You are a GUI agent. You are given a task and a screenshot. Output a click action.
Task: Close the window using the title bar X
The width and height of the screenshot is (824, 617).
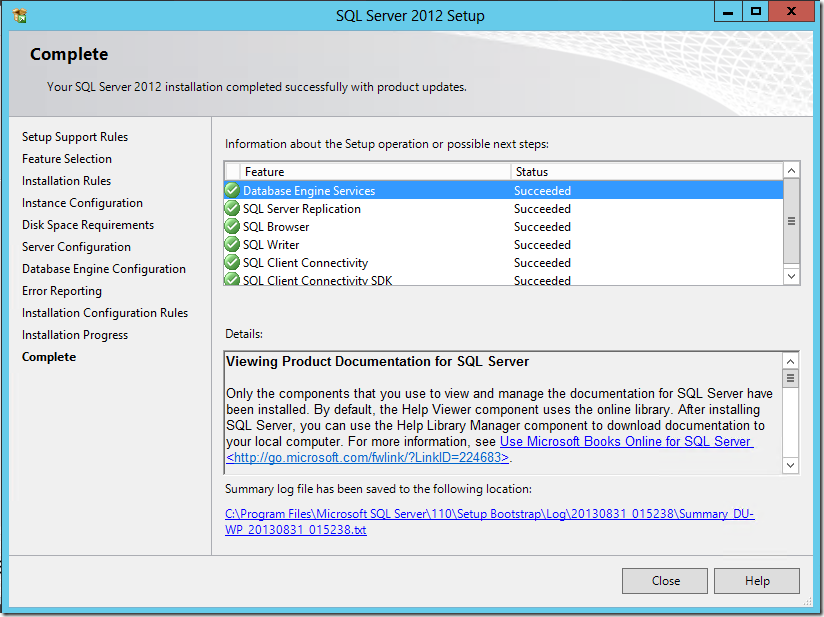tap(791, 12)
